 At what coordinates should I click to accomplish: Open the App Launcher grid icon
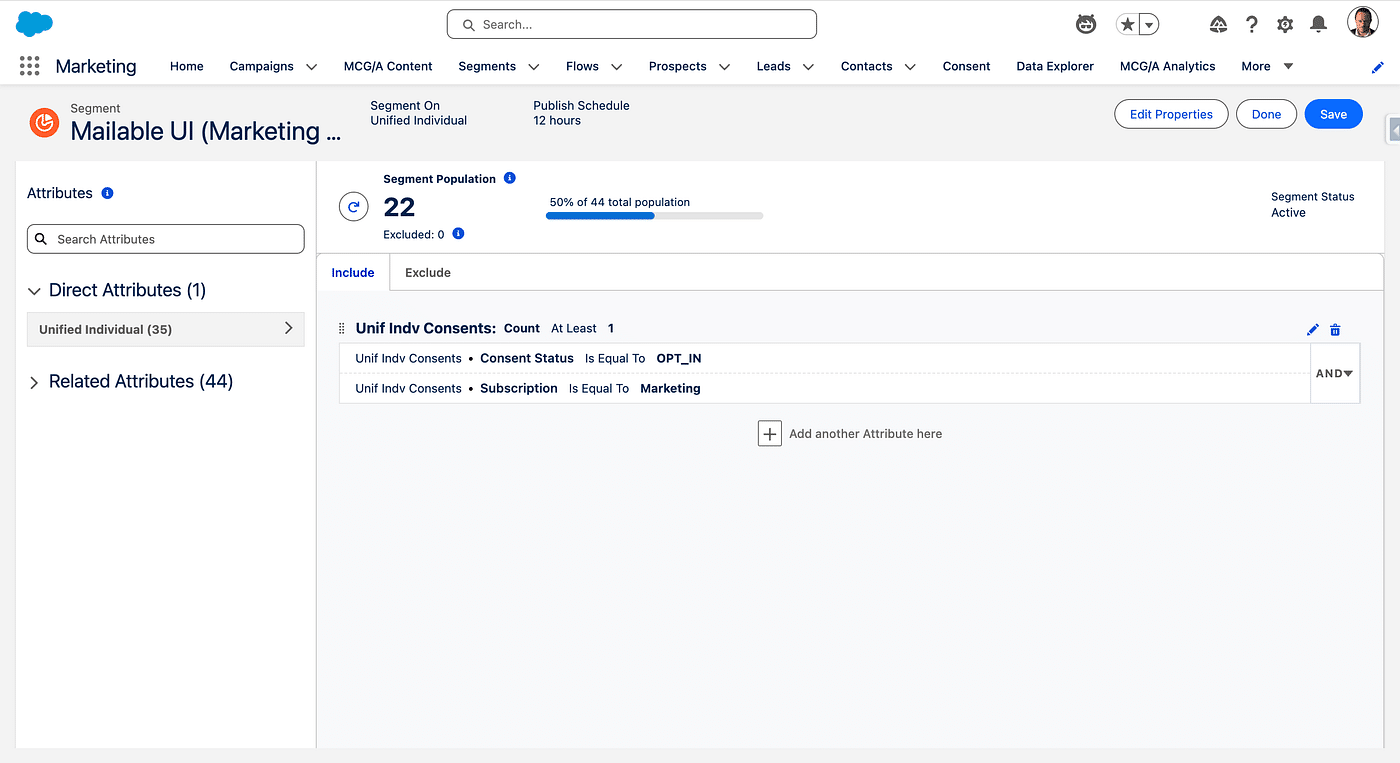tap(29, 66)
